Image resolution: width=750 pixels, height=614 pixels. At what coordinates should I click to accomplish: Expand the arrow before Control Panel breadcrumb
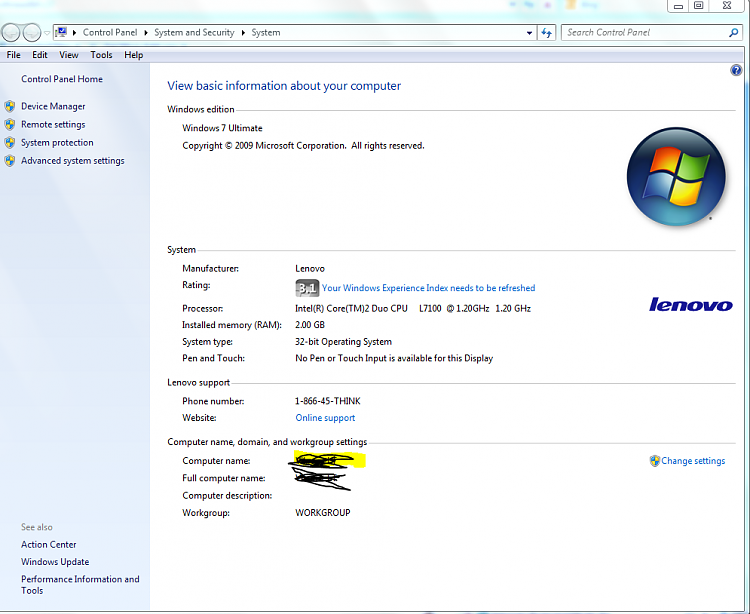pyautogui.click(x=75, y=33)
